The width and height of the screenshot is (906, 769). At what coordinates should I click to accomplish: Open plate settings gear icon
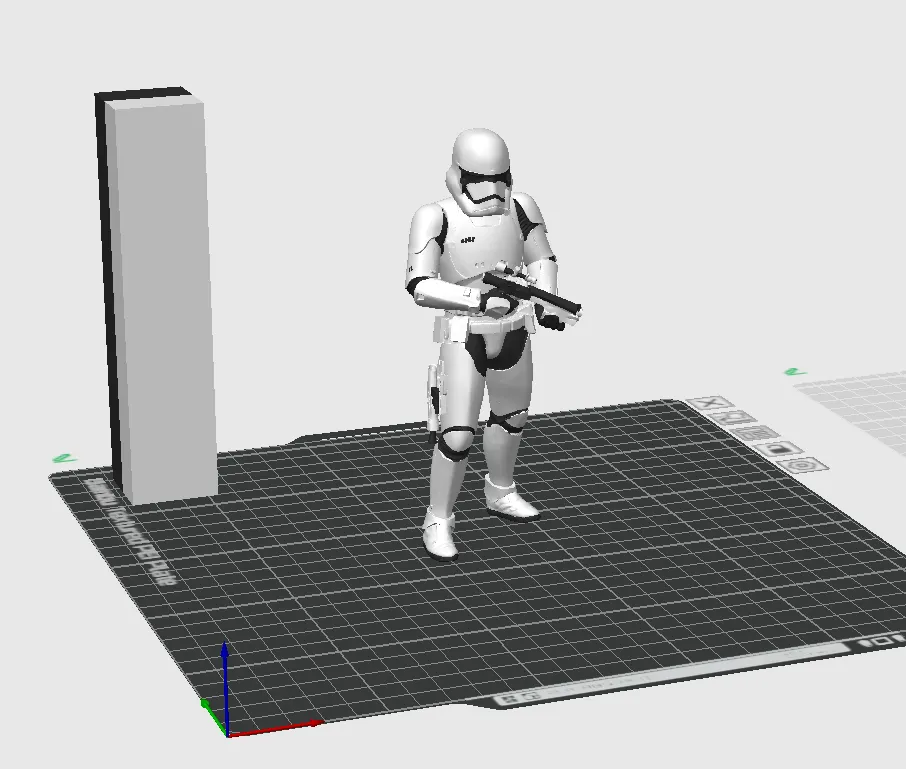(804, 465)
